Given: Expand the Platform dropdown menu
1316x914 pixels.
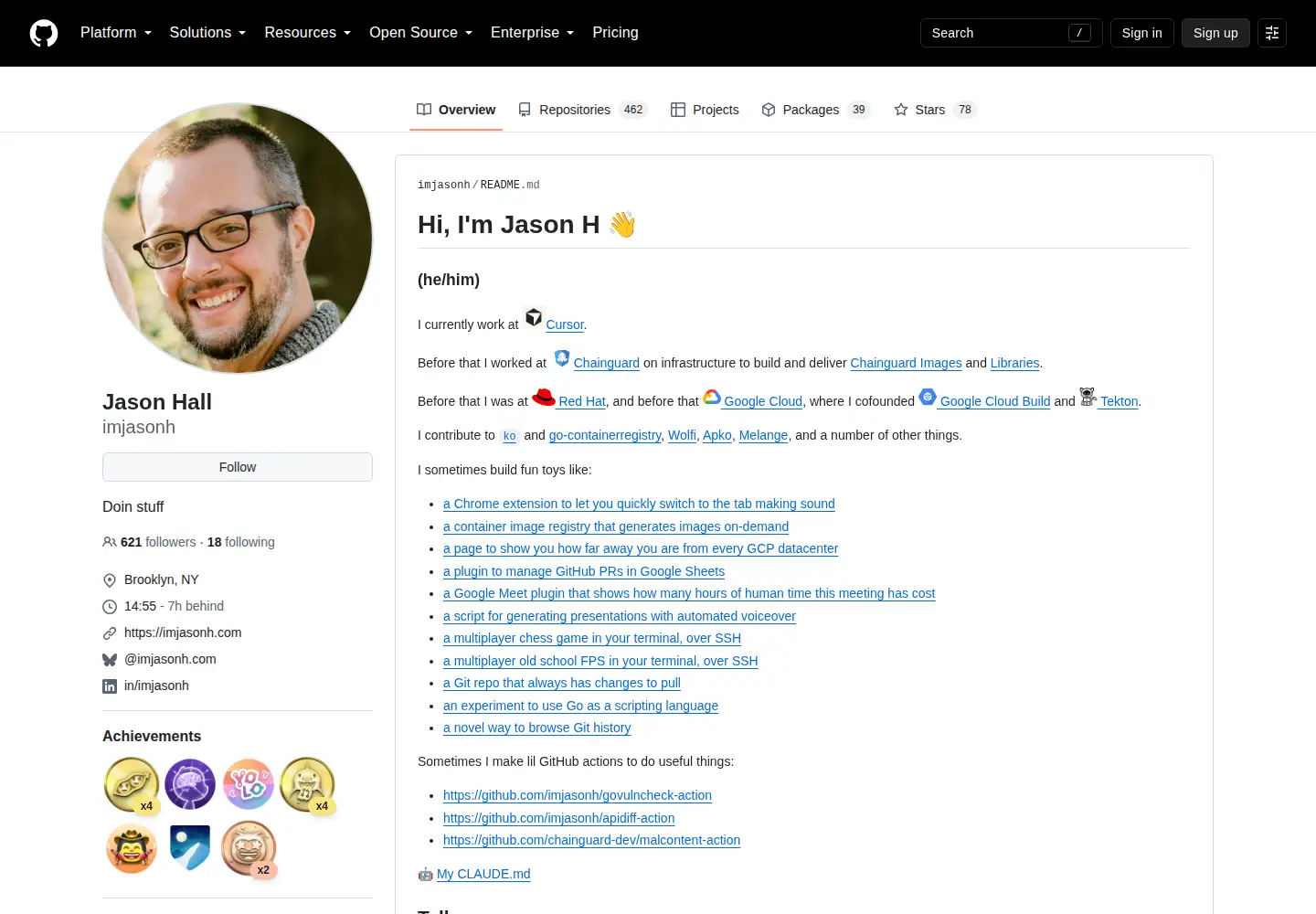Looking at the screenshot, I should click(116, 33).
